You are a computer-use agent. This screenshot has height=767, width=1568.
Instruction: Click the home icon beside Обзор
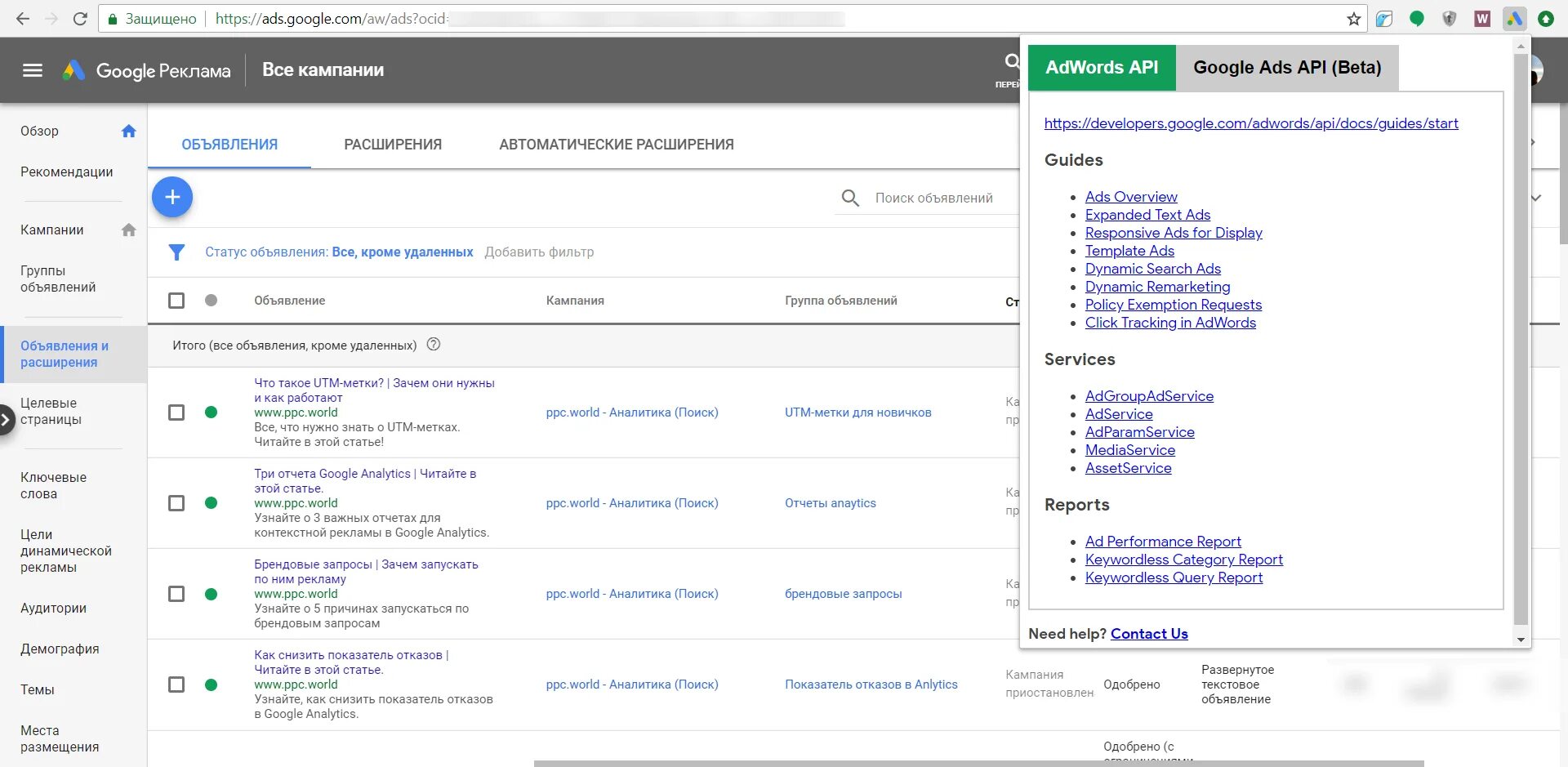(129, 132)
